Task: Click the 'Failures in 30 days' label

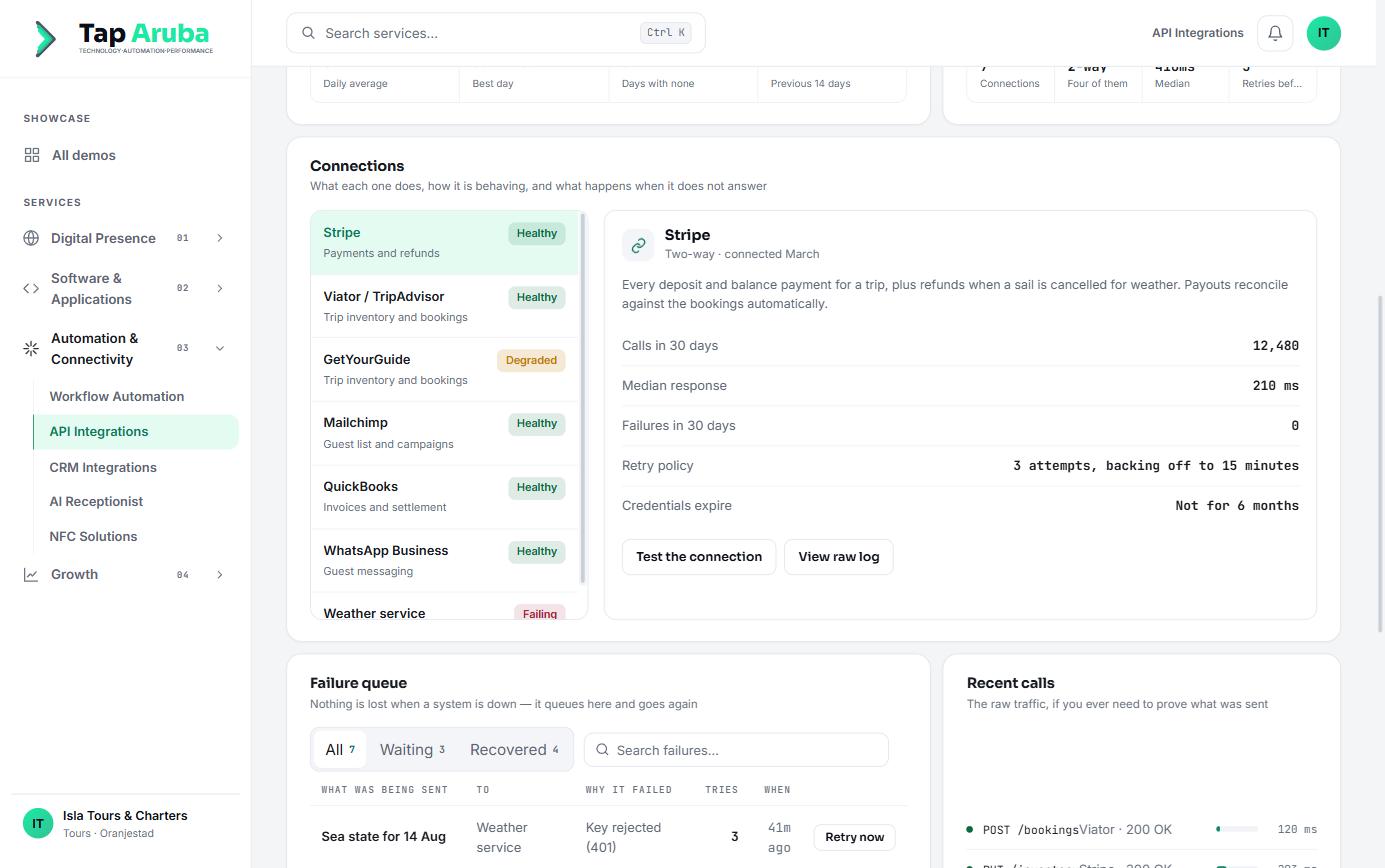Action: (x=679, y=426)
